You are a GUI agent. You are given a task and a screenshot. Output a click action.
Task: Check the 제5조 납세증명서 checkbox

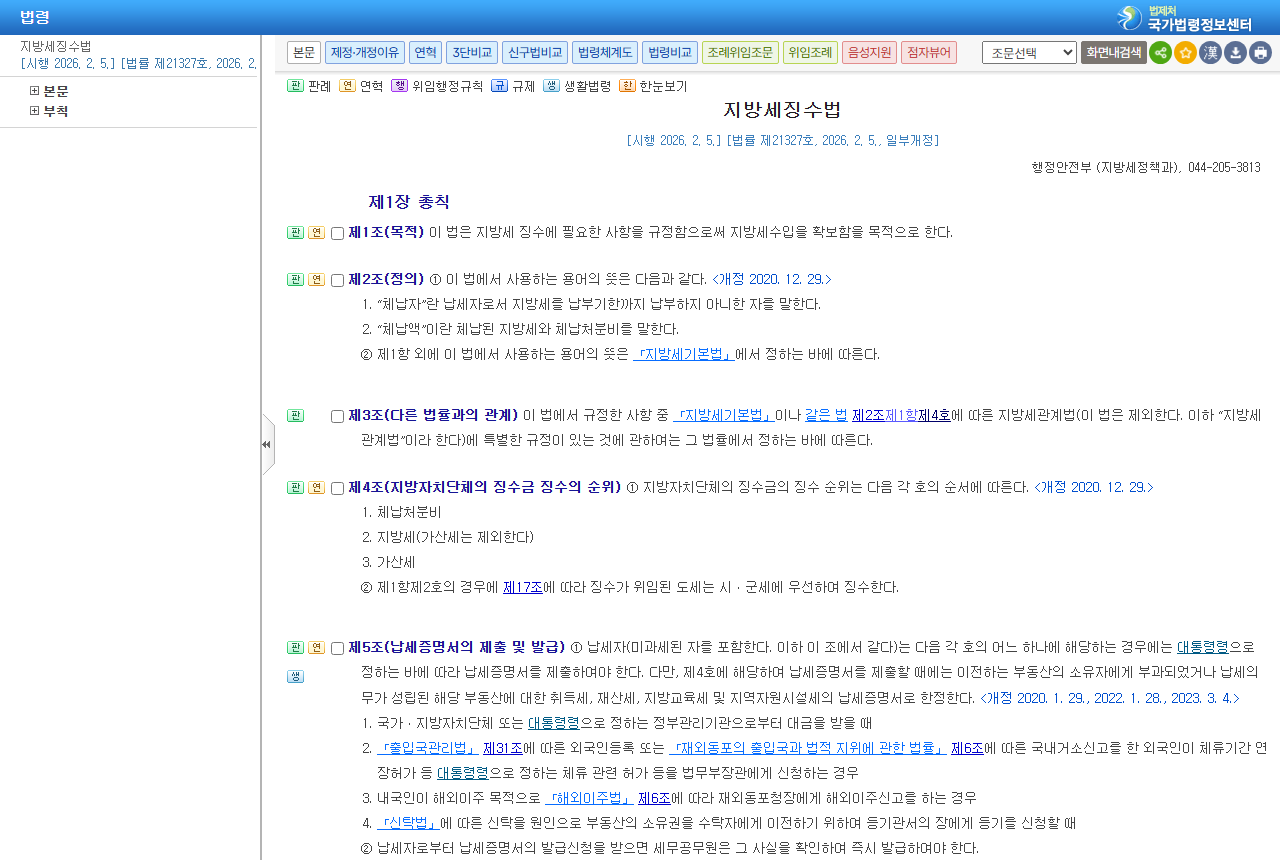(337, 648)
